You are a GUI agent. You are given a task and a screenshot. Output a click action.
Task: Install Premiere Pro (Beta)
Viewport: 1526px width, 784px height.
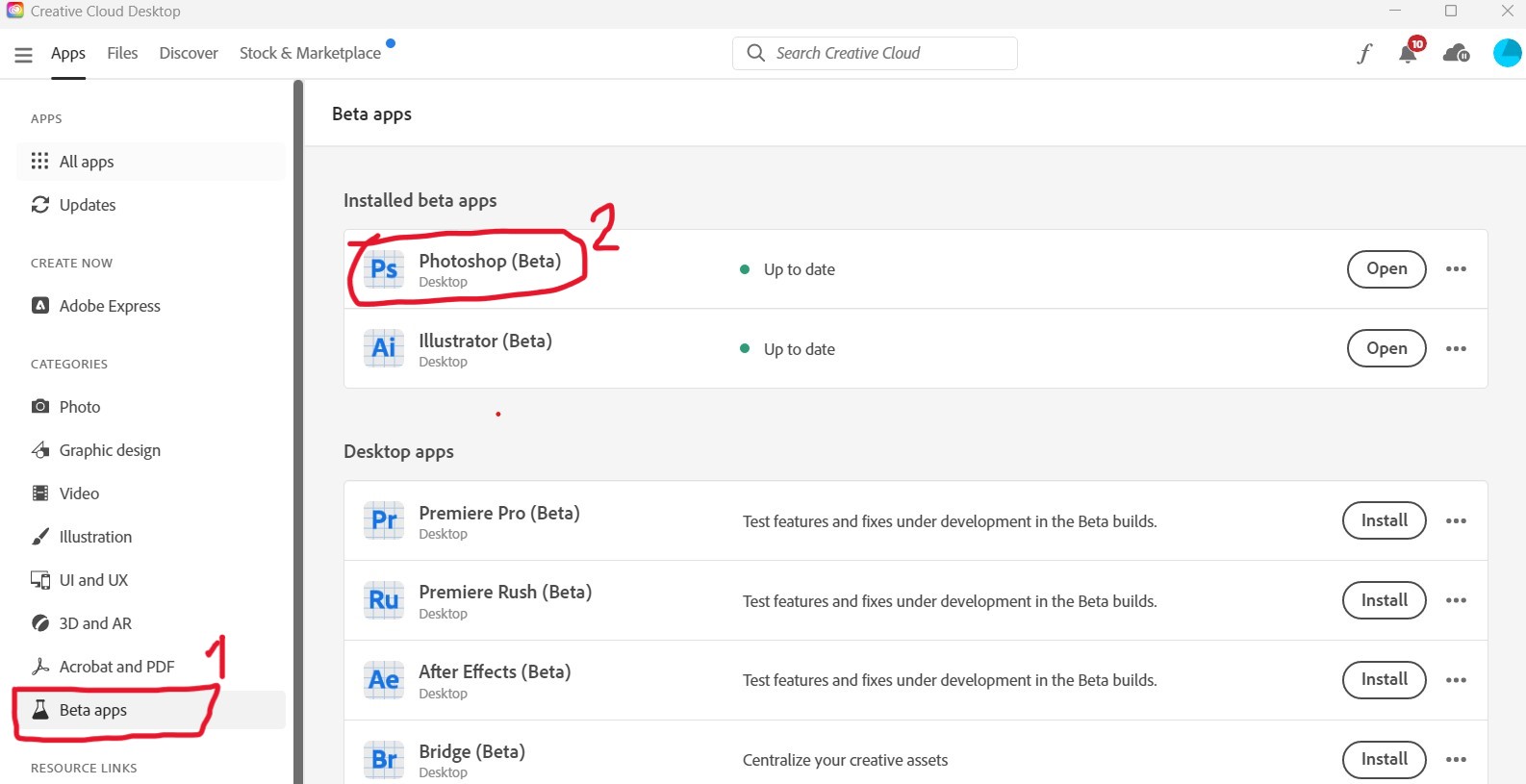pos(1384,520)
